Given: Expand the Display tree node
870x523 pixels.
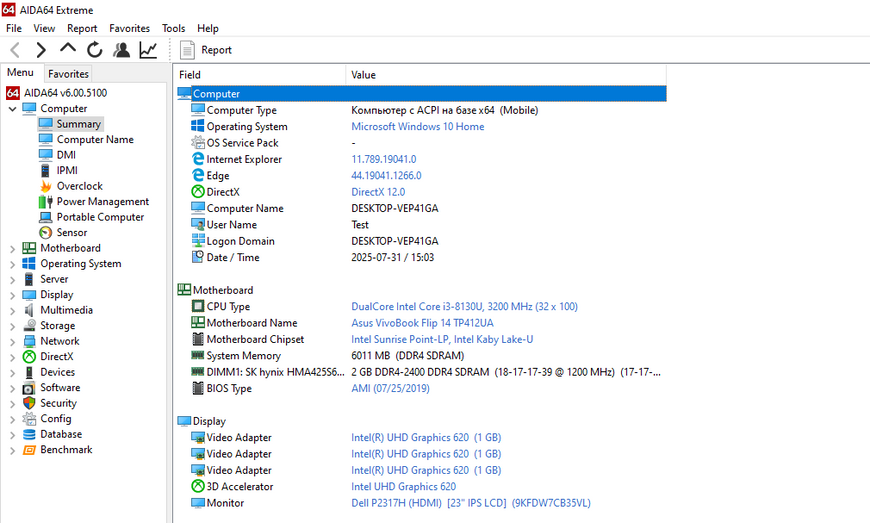Looking at the screenshot, I should tap(12, 295).
